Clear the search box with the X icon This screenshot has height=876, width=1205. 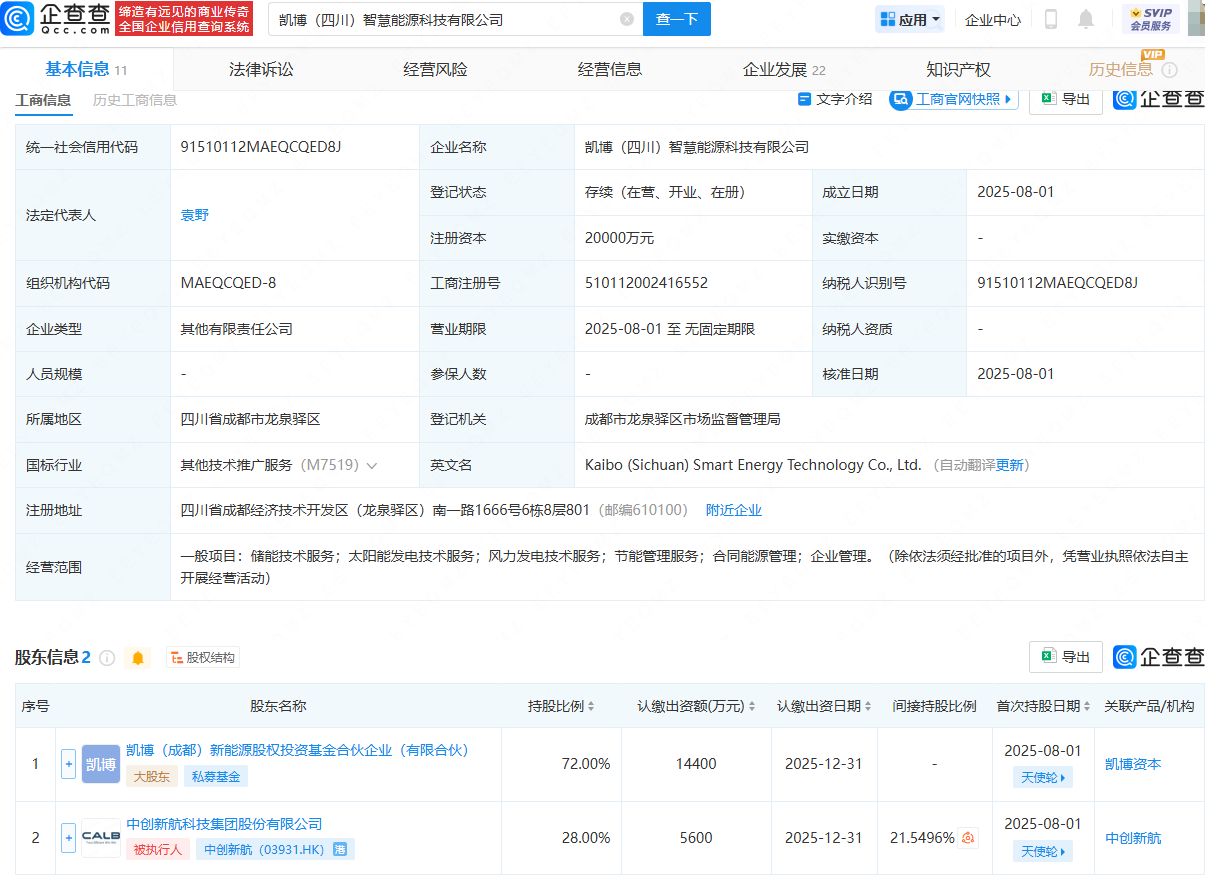pos(627,19)
